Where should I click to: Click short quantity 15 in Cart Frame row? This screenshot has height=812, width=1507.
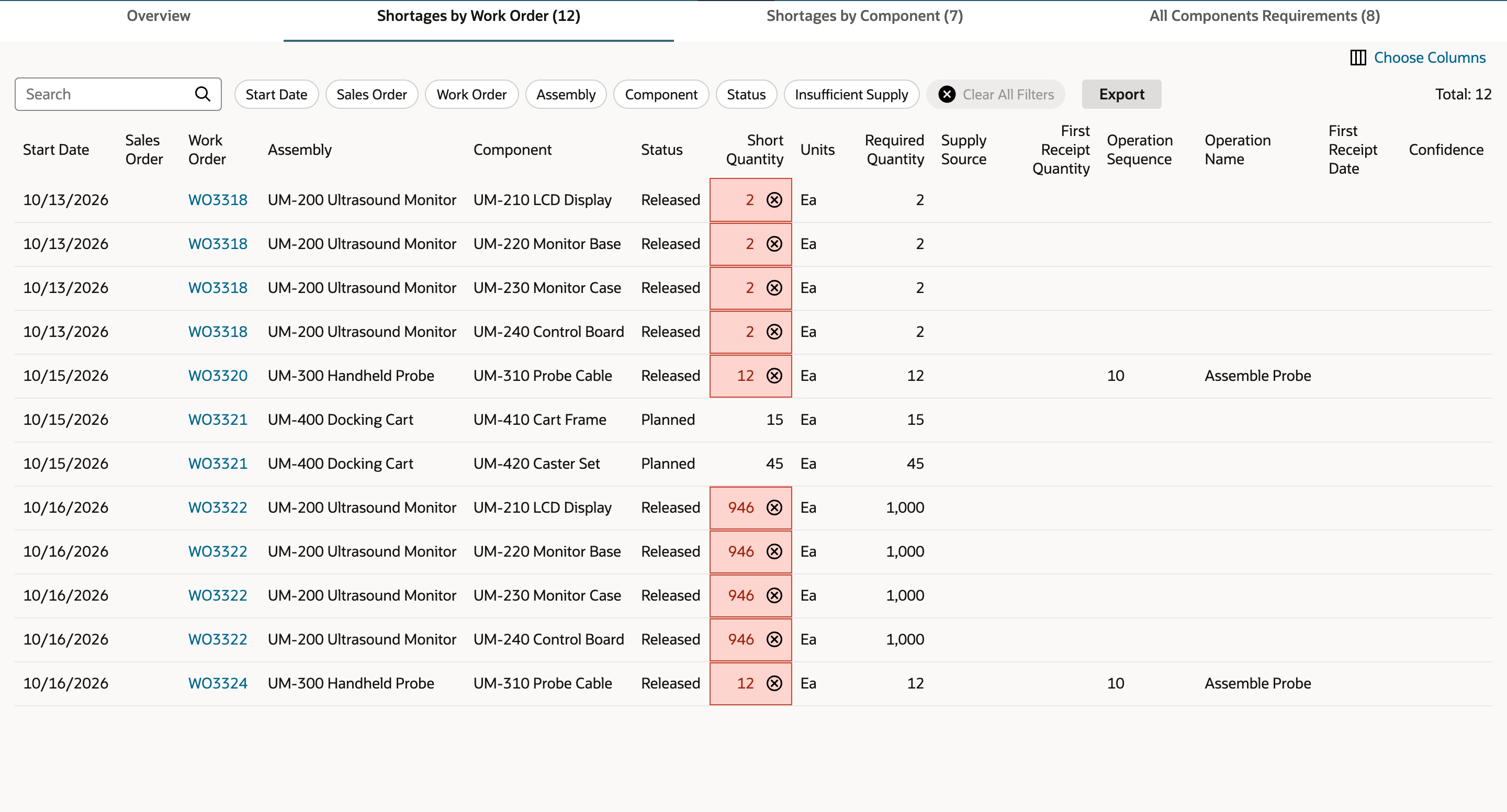pos(774,420)
